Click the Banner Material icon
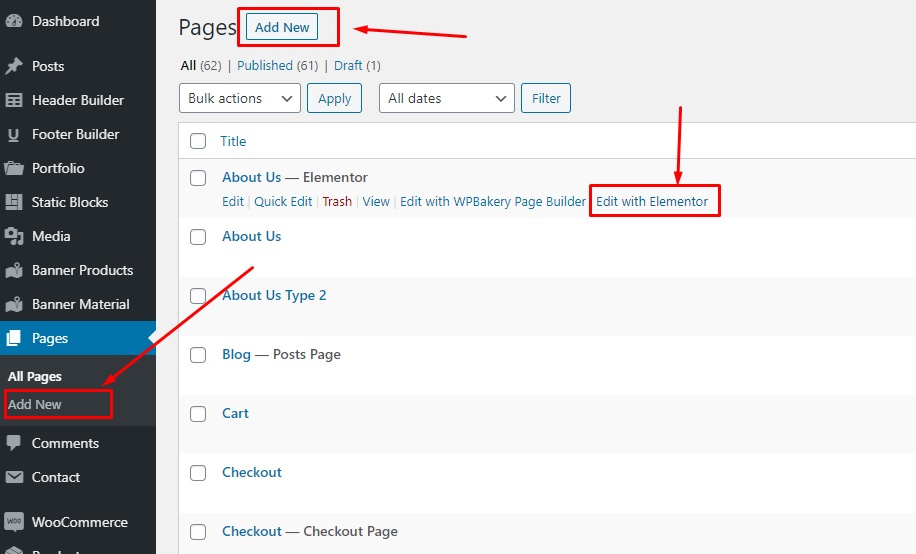This screenshot has width=916, height=554. (x=14, y=304)
